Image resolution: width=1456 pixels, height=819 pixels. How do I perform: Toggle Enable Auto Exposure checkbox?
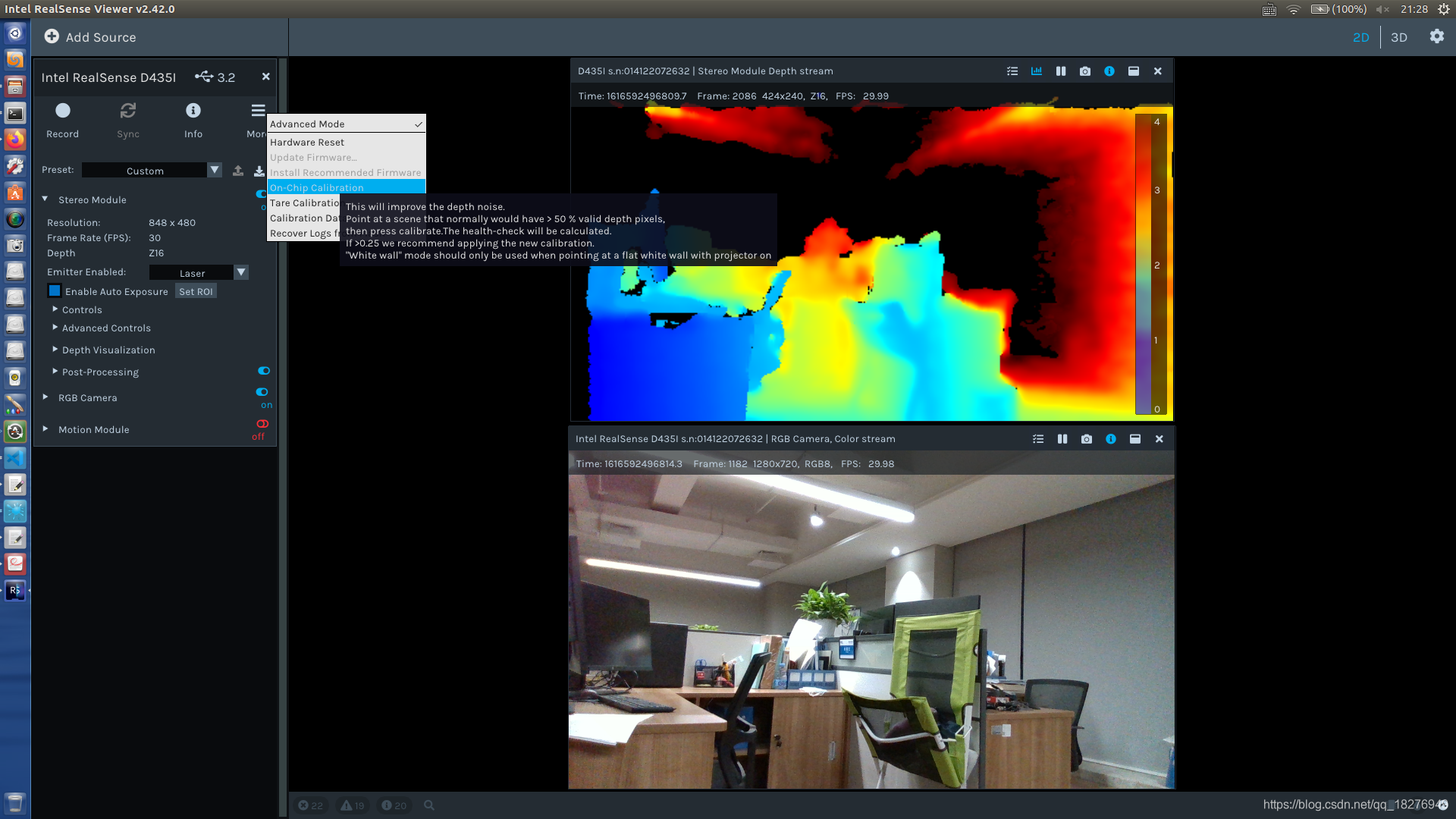coord(55,291)
